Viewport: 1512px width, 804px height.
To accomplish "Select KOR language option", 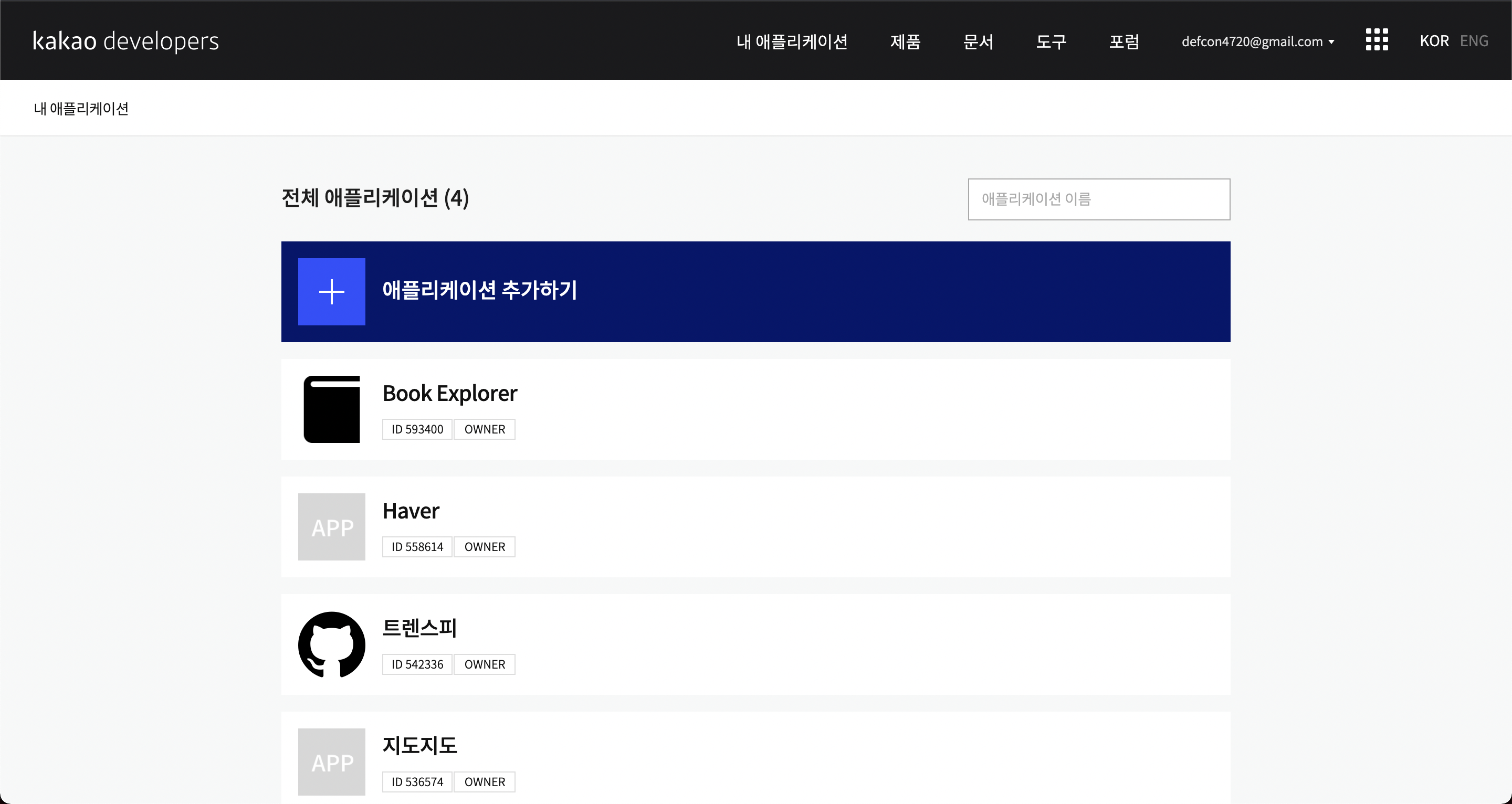I will [1434, 40].
